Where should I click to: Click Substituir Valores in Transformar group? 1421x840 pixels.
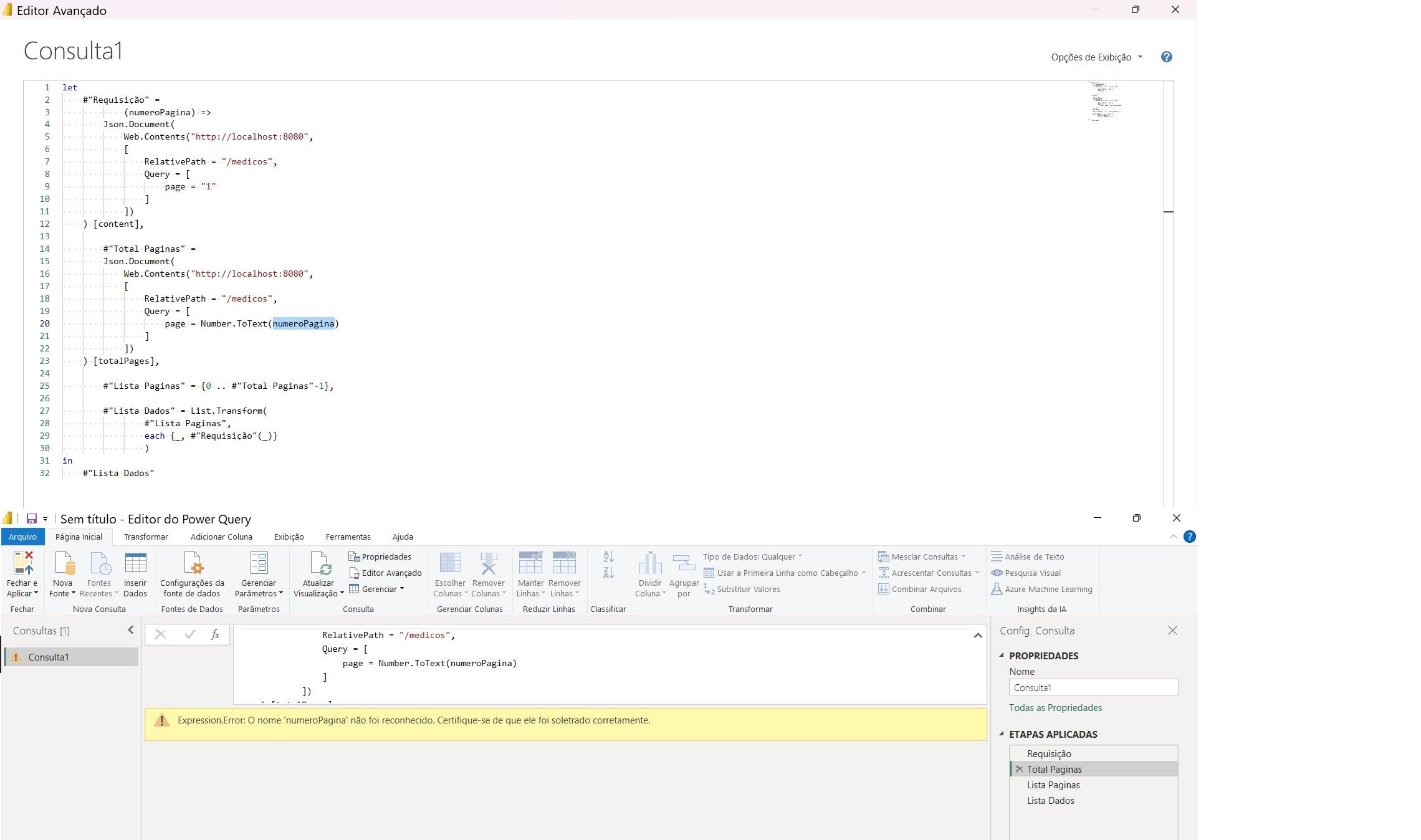point(742,589)
